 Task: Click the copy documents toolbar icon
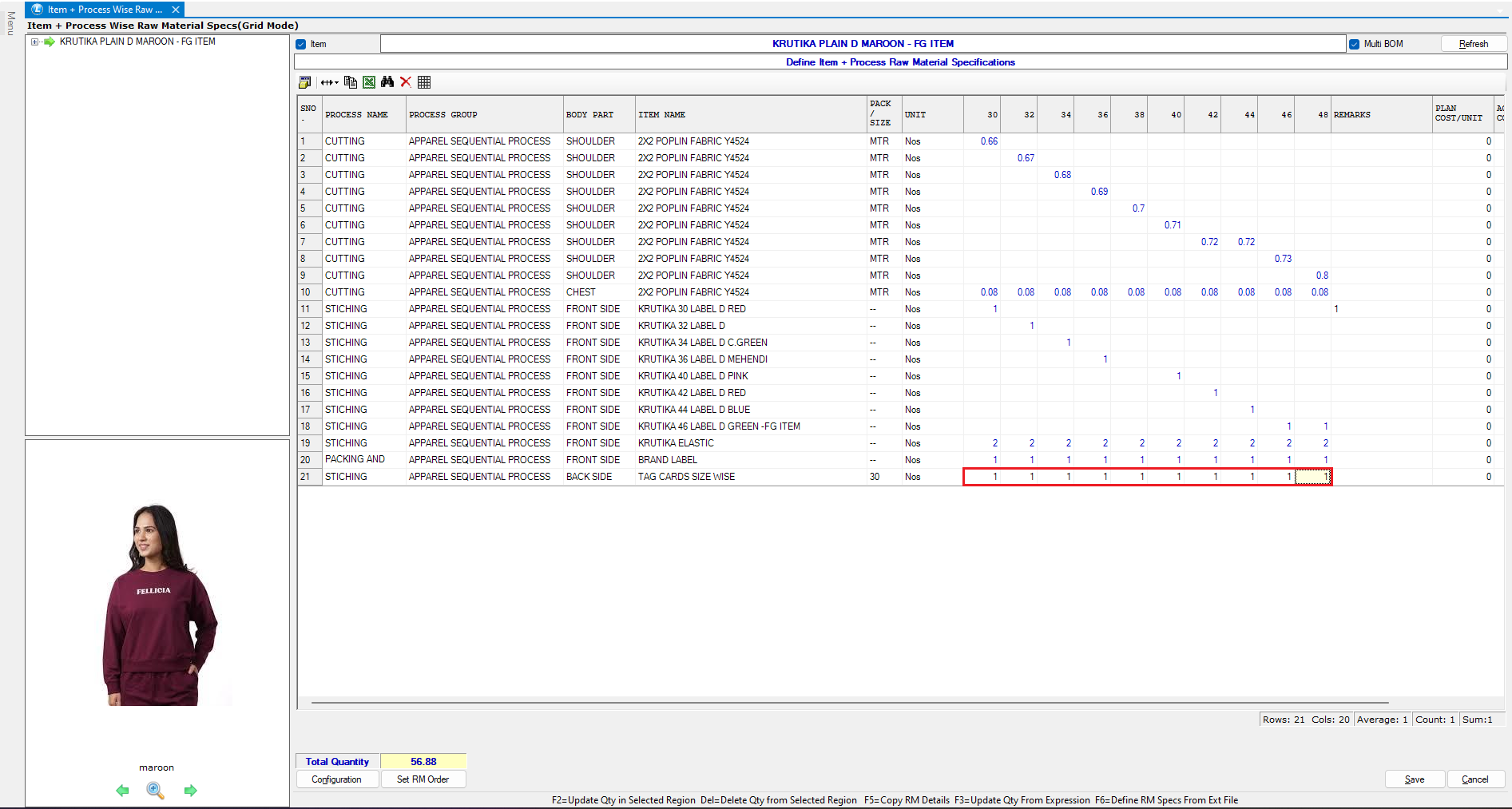point(350,82)
